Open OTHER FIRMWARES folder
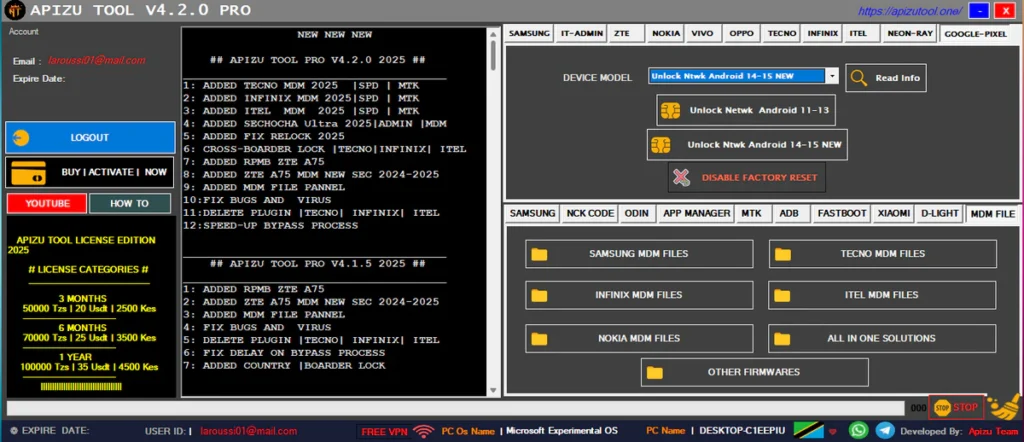Viewport: 1024px width, 442px height. click(754, 372)
